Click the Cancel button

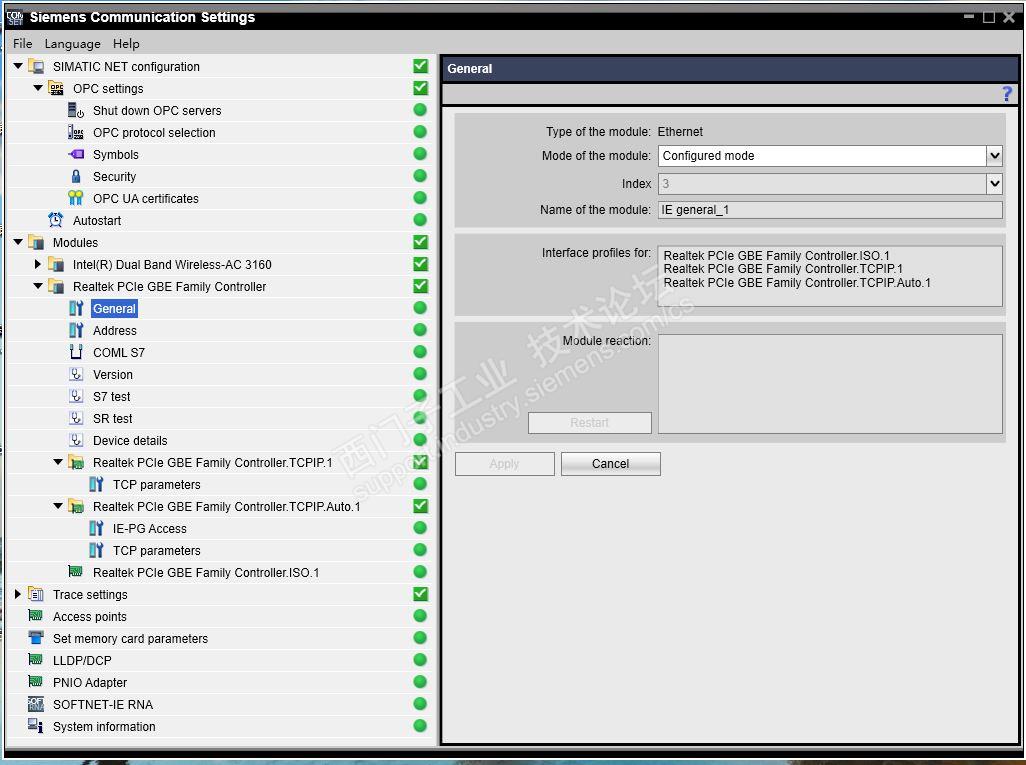tap(610, 464)
